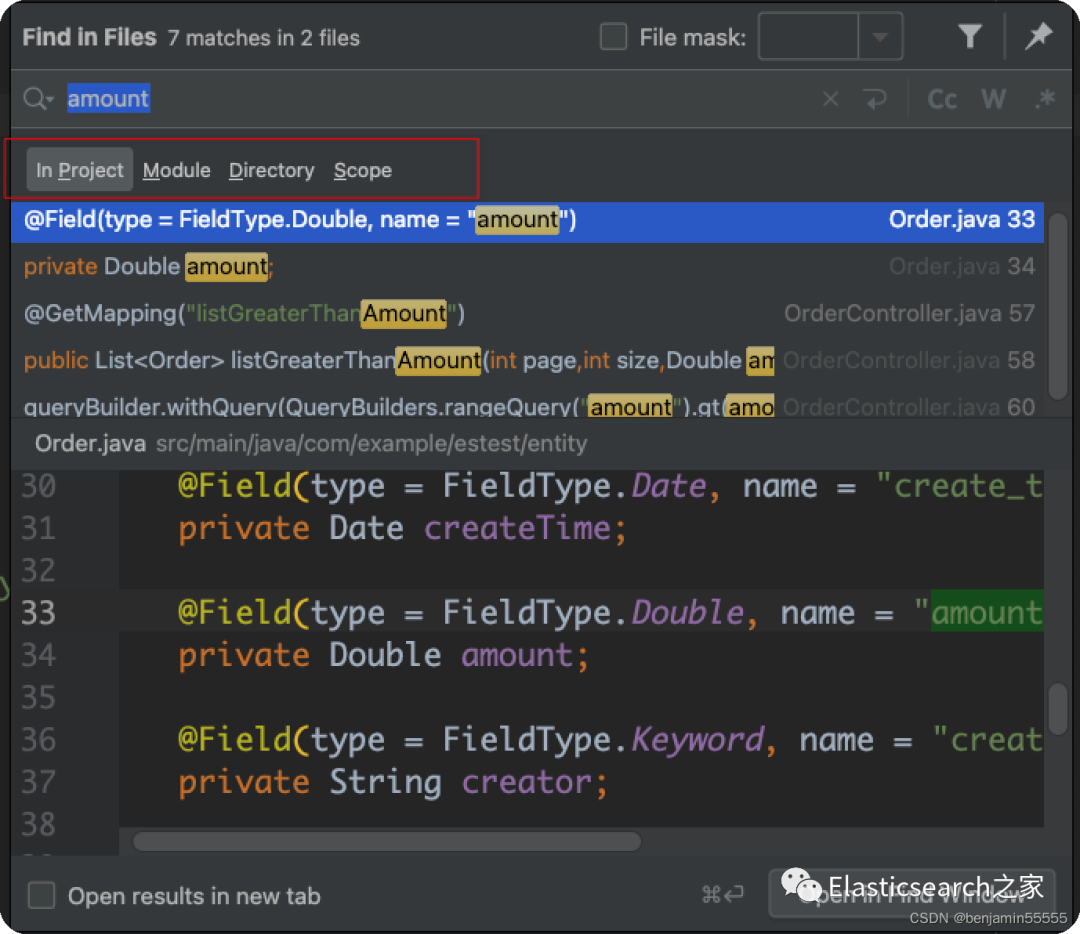1080x934 pixels.
Task: Toggle Regex (.*) option
Action: pos(1045,99)
